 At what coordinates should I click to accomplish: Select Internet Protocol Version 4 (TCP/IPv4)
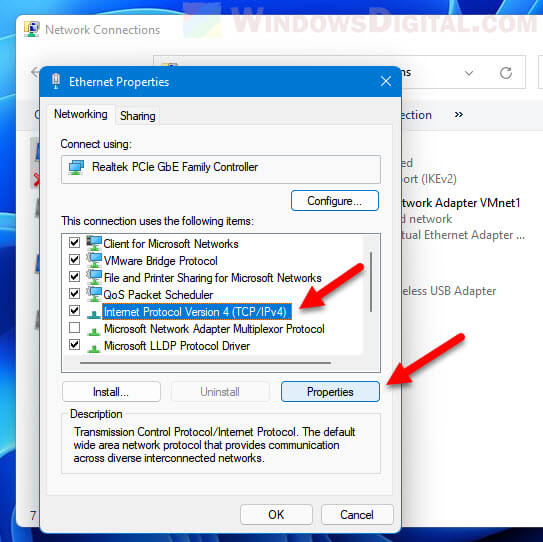pos(196,311)
